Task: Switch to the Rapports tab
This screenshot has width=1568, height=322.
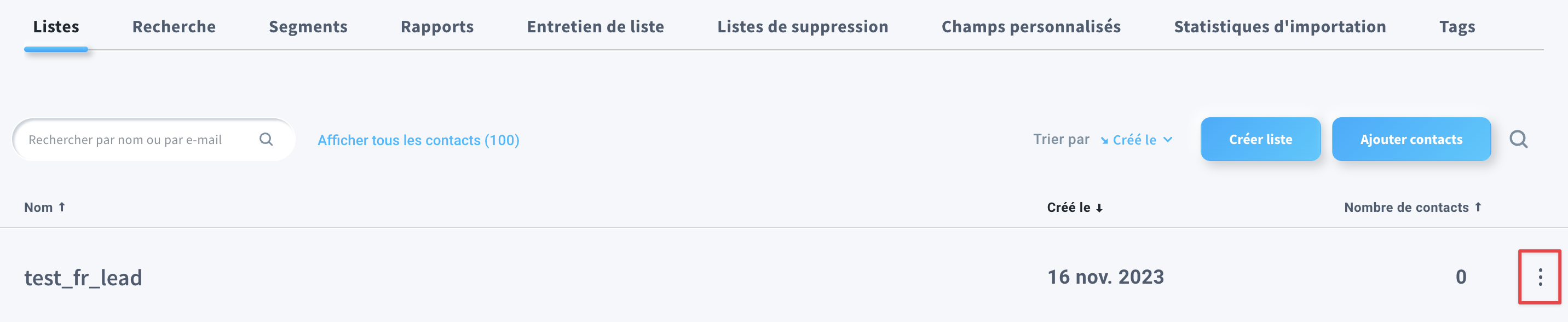Action: [437, 26]
